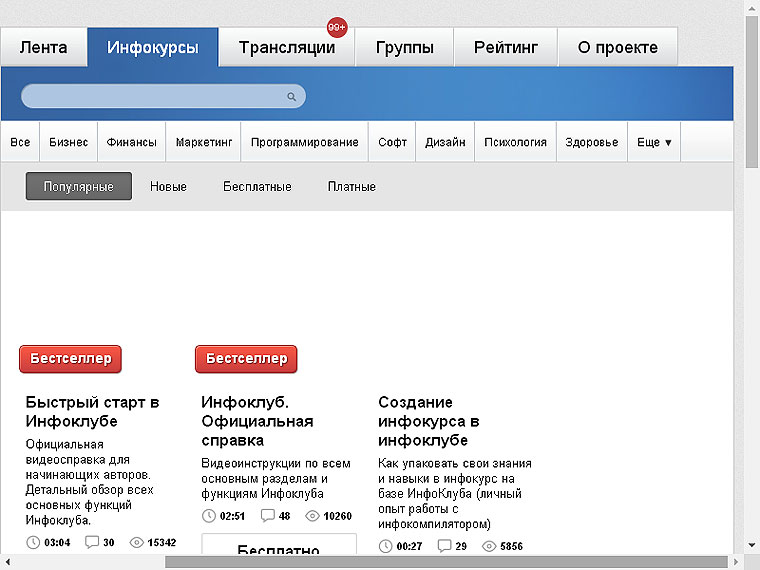The image size is (760, 570).
Task: Filter by Платные courses
Action: 351,186
